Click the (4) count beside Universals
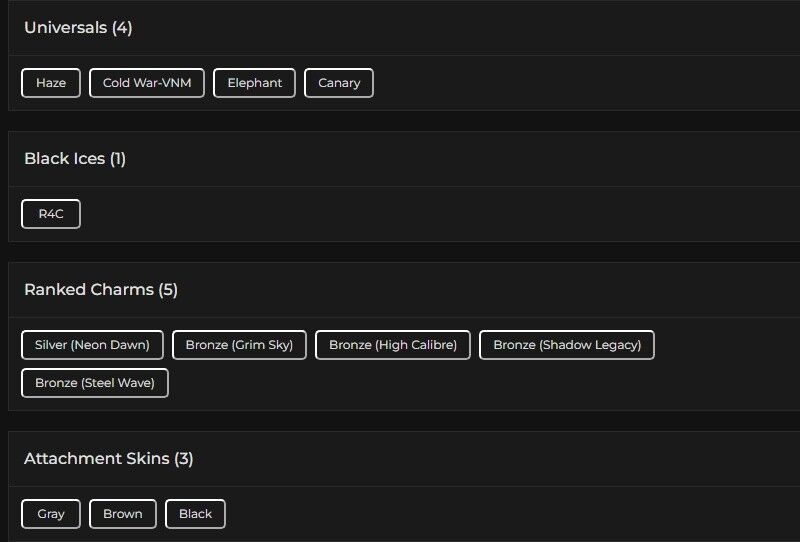 point(122,28)
